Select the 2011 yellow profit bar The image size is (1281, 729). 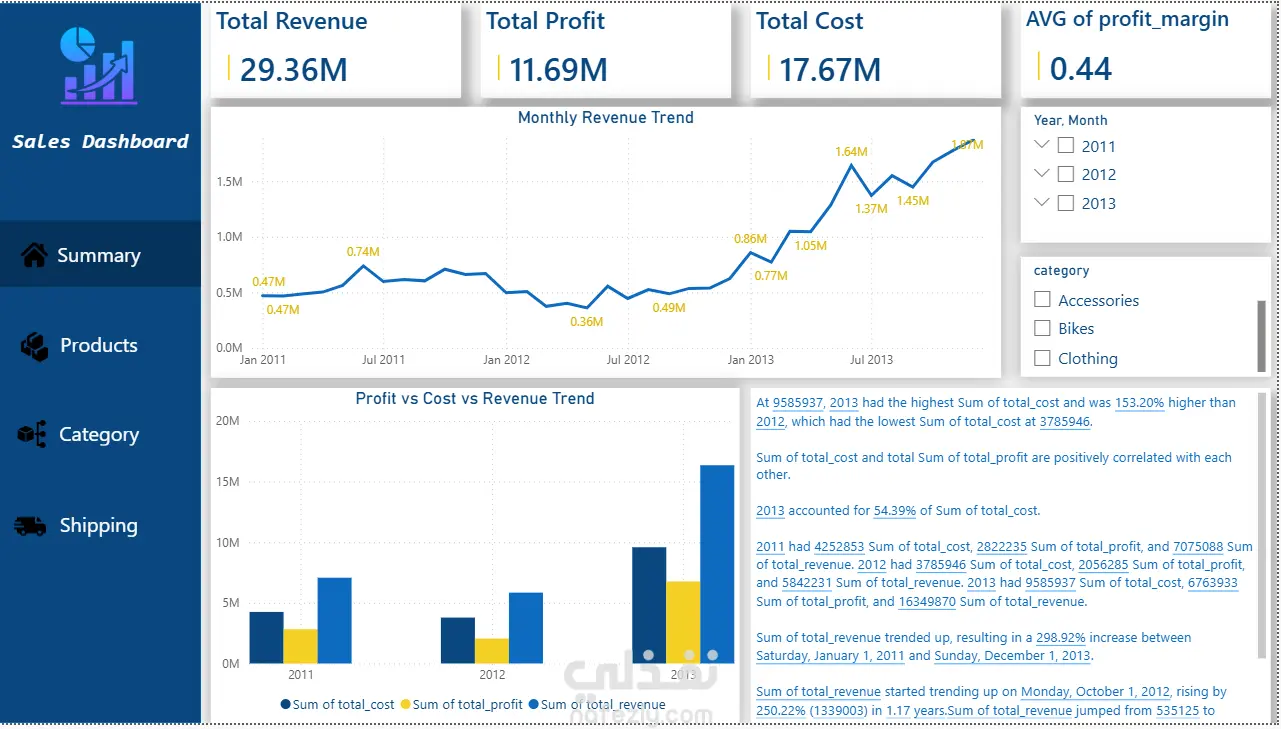point(300,646)
